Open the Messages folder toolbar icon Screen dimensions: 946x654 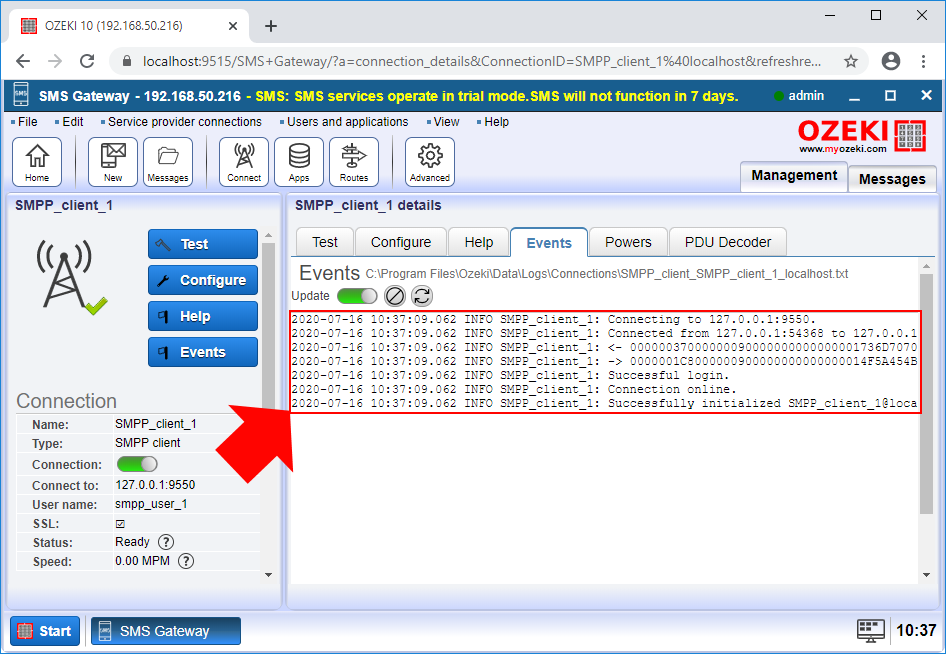[x=168, y=162]
